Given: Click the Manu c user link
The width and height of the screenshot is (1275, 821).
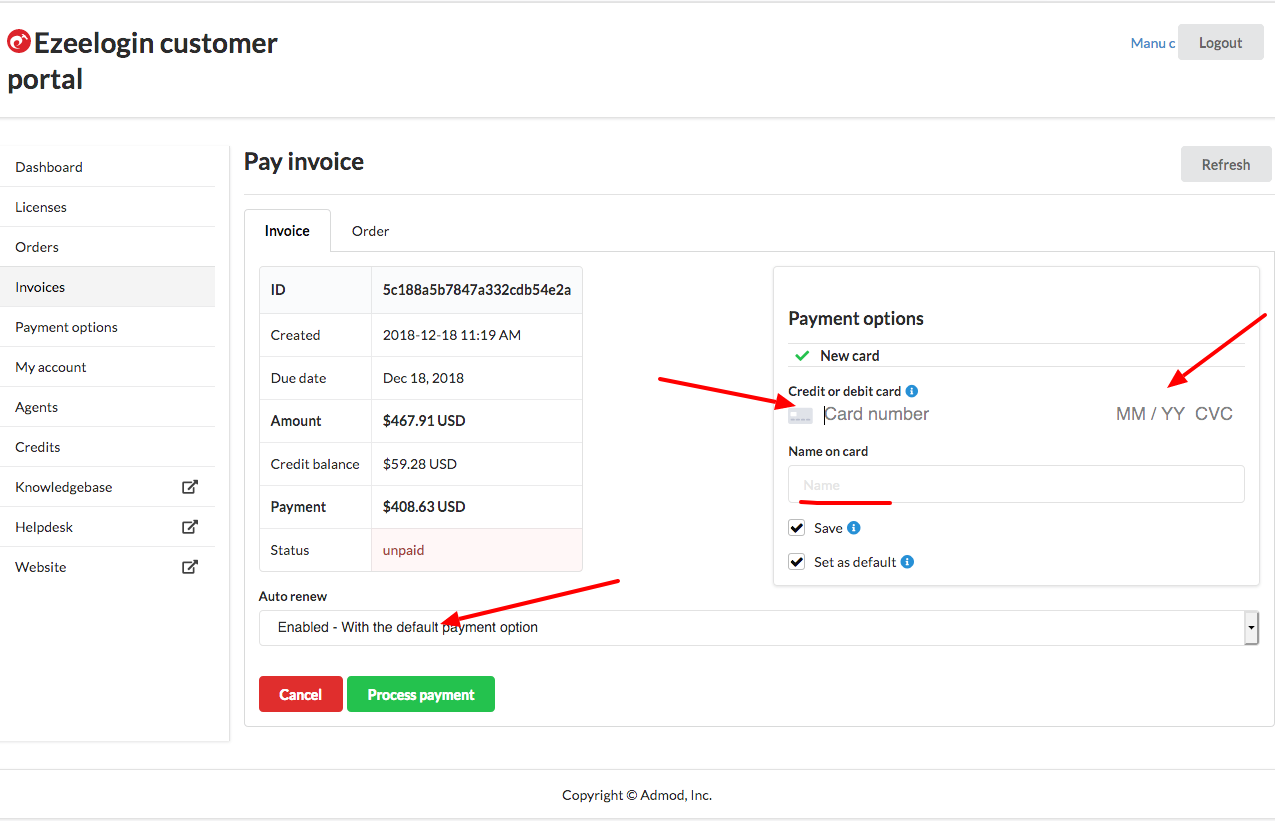Looking at the screenshot, I should point(1152,43).
